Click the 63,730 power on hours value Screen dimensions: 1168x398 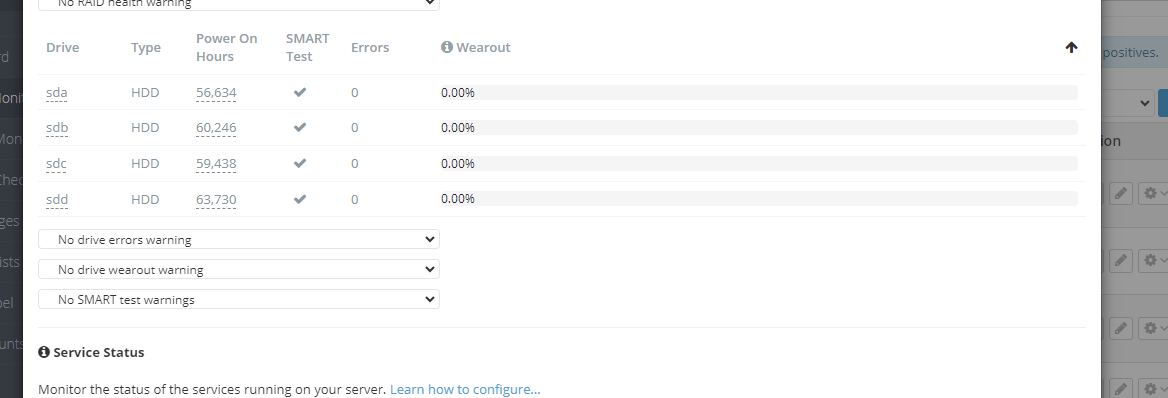(x=216, y=199)
